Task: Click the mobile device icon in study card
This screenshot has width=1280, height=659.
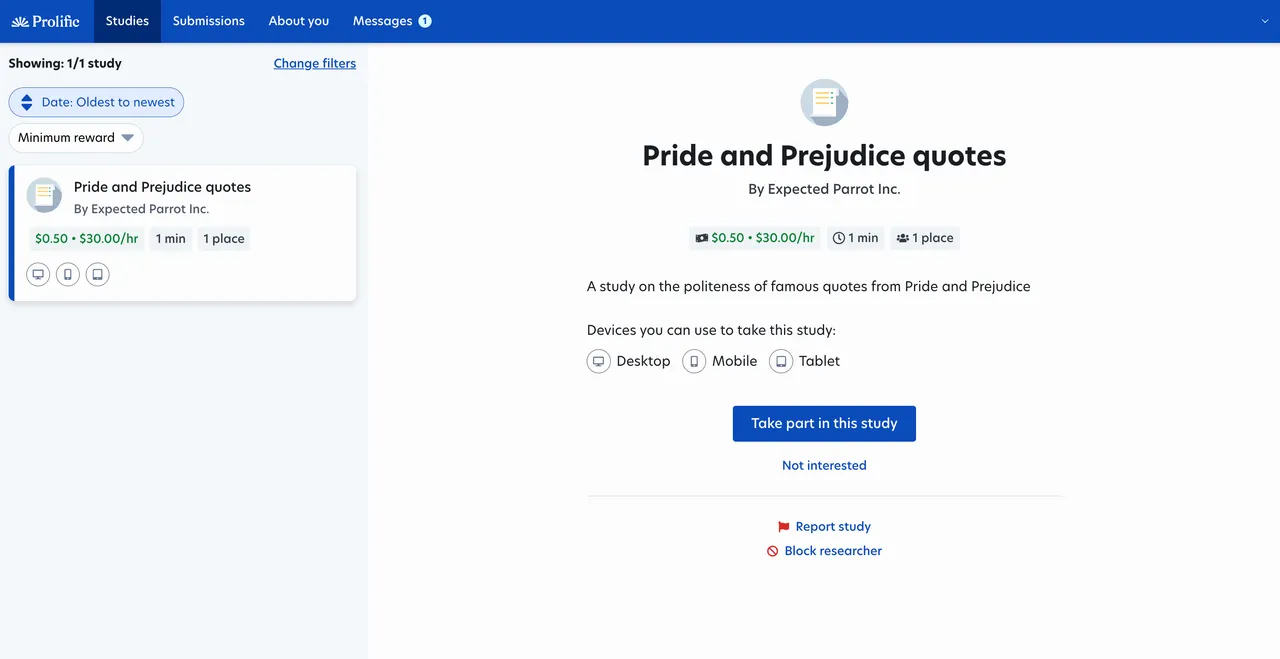Action: tap(68, 274)
